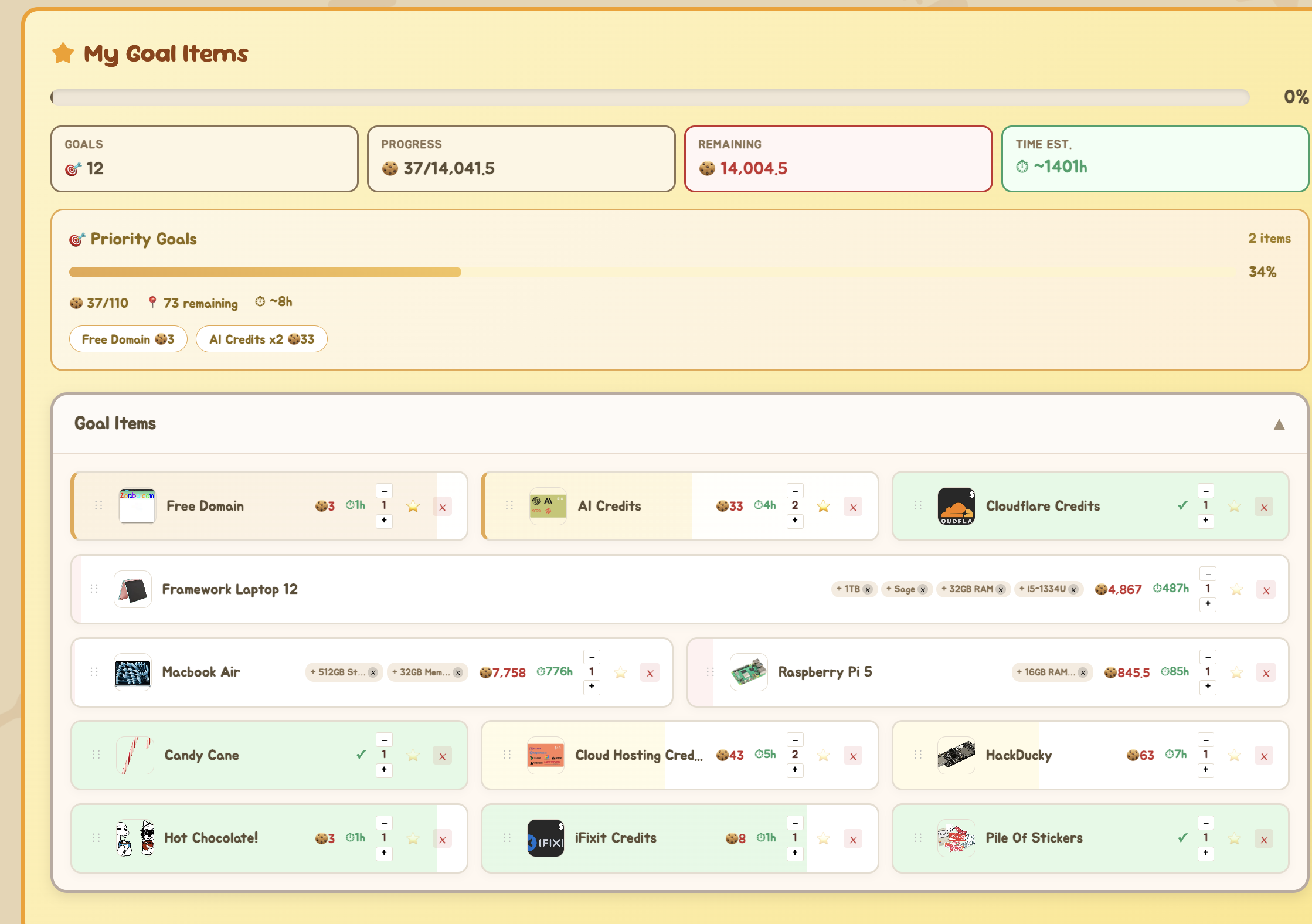Viewport: 1312px width, 924px height.
Task: Remove 16GB RAM option on Raspberry Pi 5
Action: pyautogui.click(x=1083, y=673)
